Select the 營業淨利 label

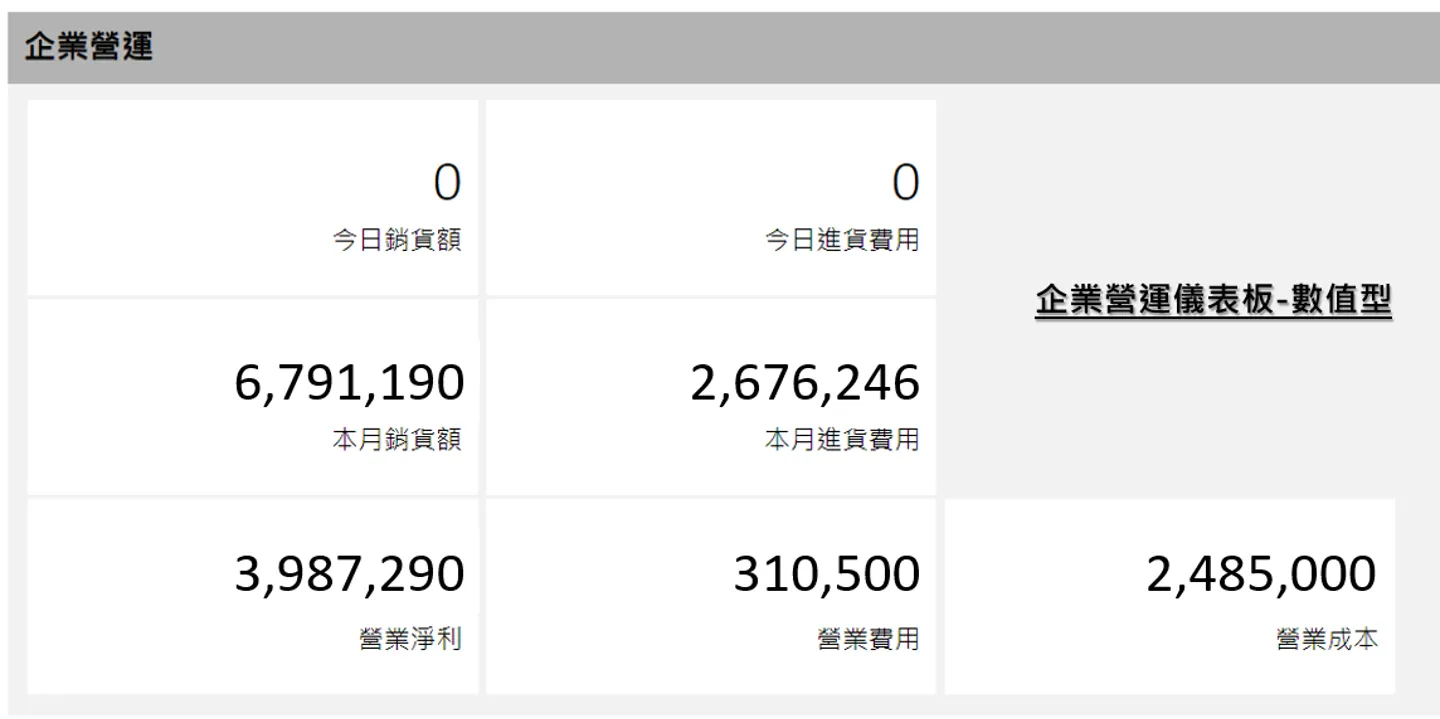410,639
